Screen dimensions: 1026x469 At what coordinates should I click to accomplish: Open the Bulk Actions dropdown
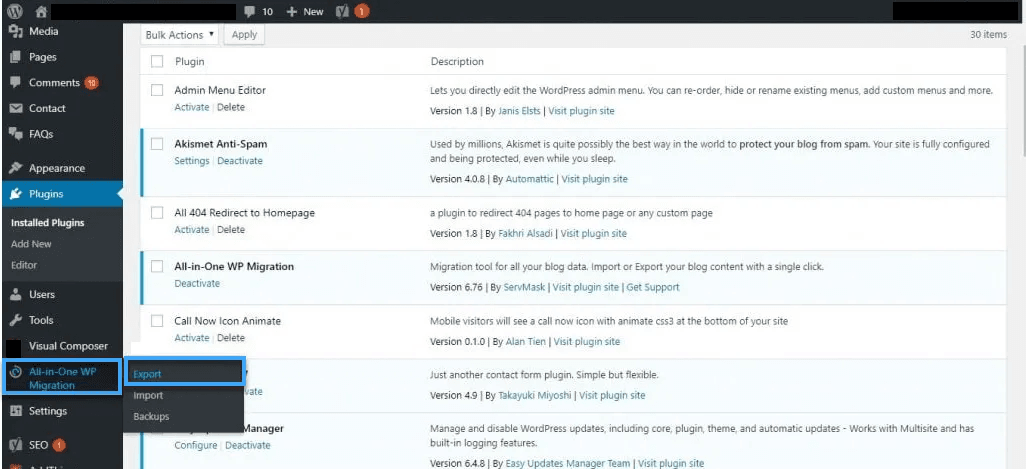click(x=180, y=35)
